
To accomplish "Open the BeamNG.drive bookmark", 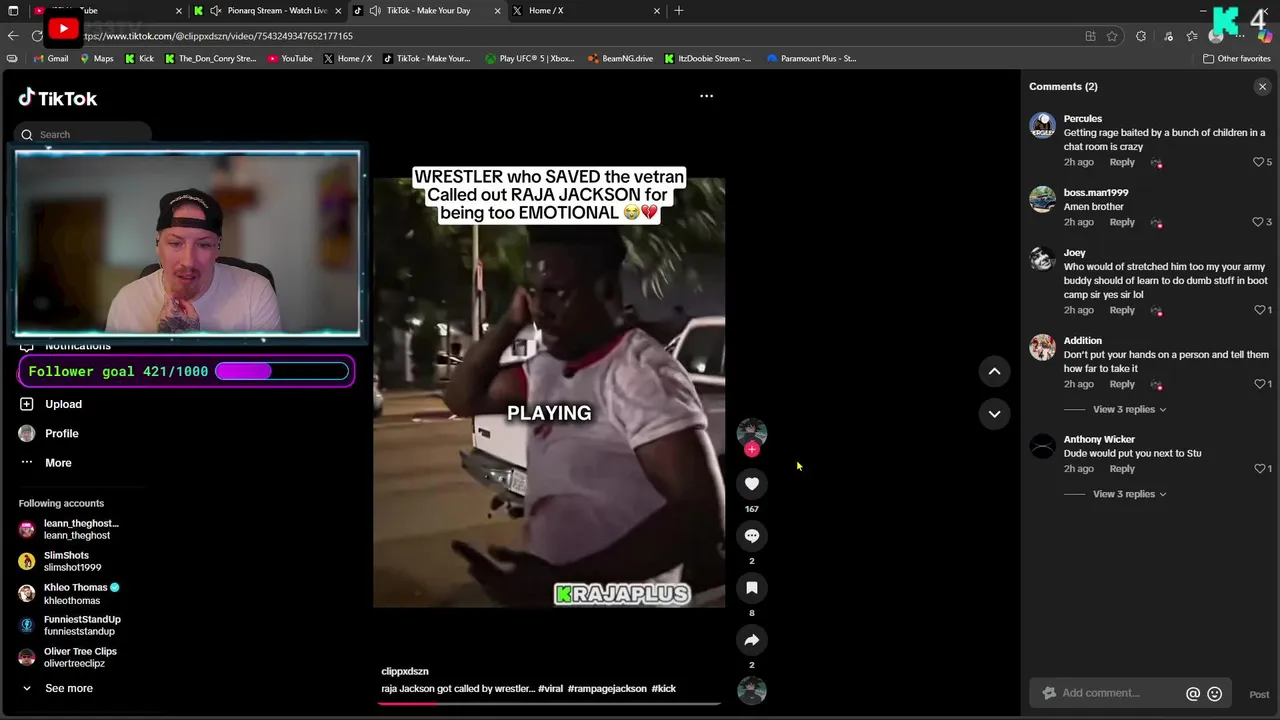I will [620, 59].
